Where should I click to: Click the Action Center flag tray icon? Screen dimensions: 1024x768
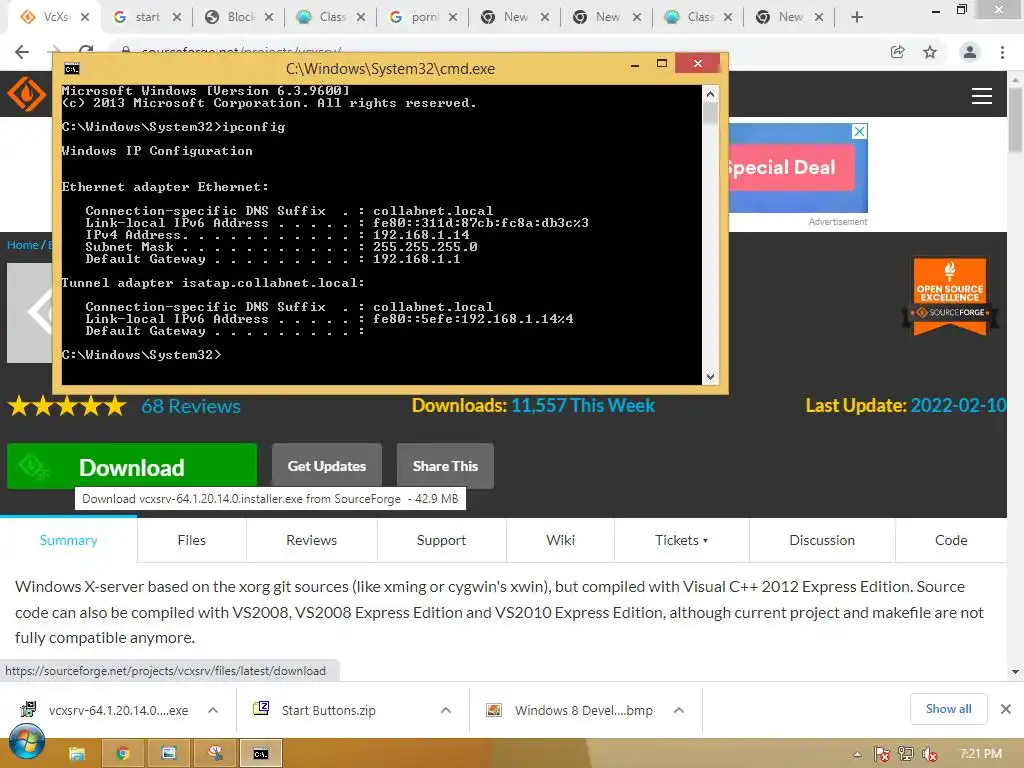882,754
